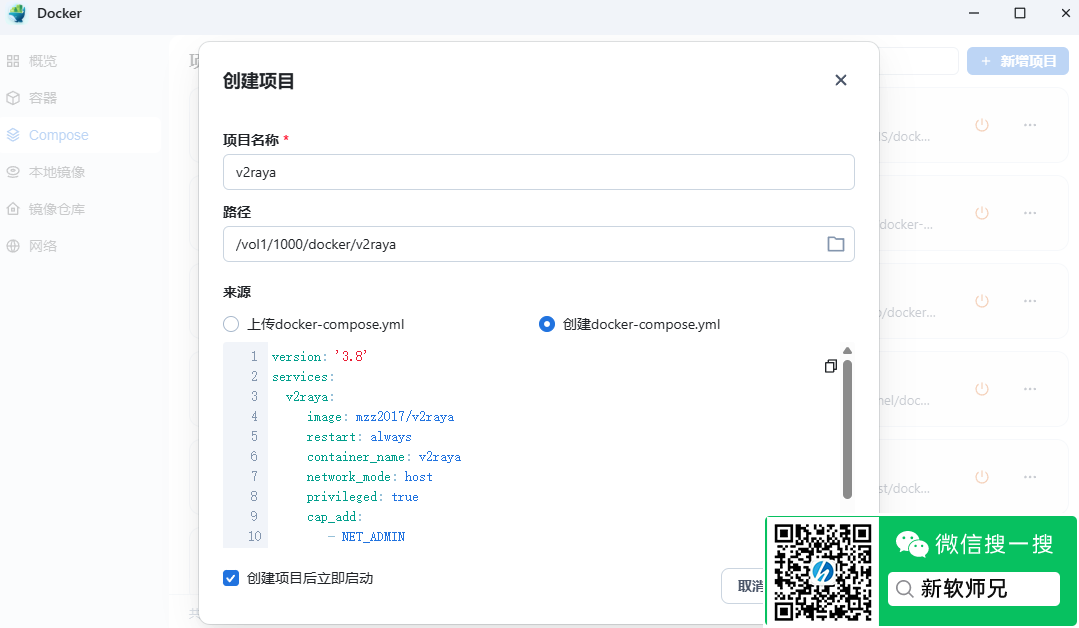Click the 新增项目 (Add Project) button
This screenshot has width=1079, height=628.
(x=1017, y=61)
